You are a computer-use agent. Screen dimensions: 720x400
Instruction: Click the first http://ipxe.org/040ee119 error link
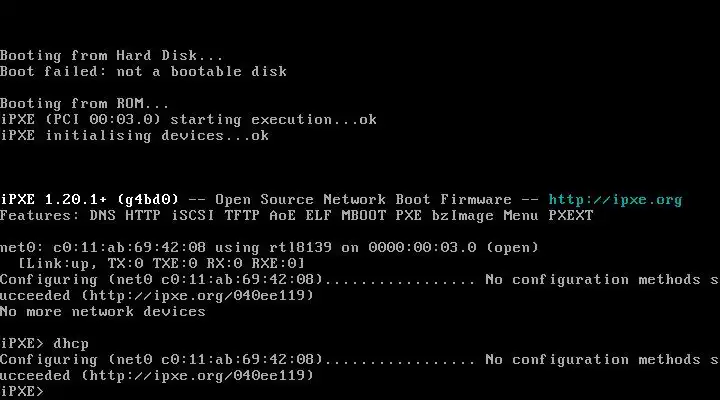tap(196, 295)
